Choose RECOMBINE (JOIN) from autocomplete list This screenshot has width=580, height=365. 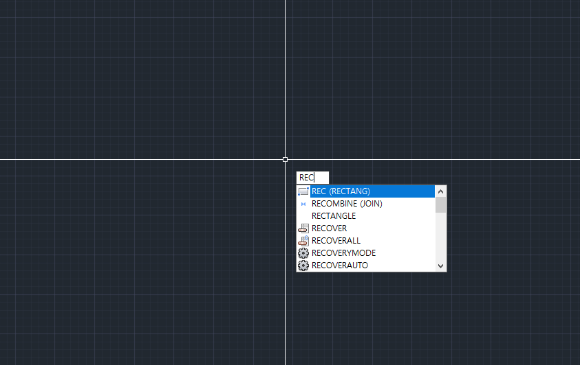click(366, 204)
